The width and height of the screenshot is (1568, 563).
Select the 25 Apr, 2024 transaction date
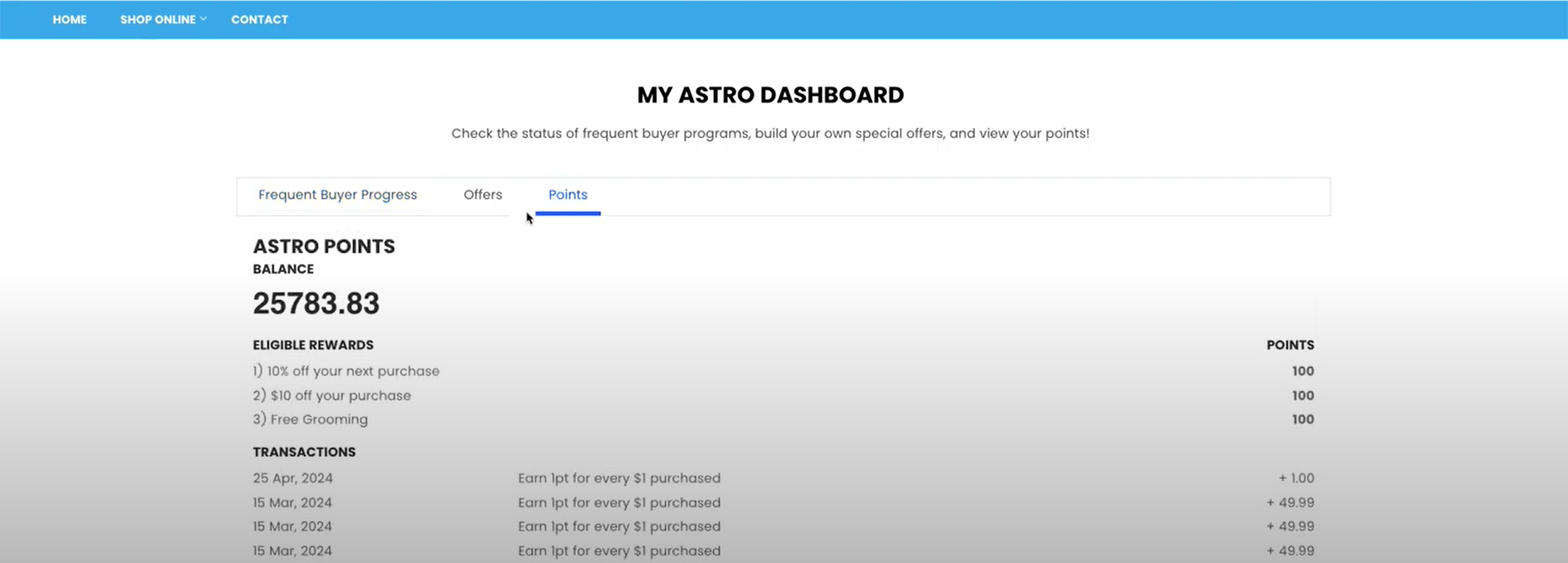pyautogui.click(x=292, y=478)
